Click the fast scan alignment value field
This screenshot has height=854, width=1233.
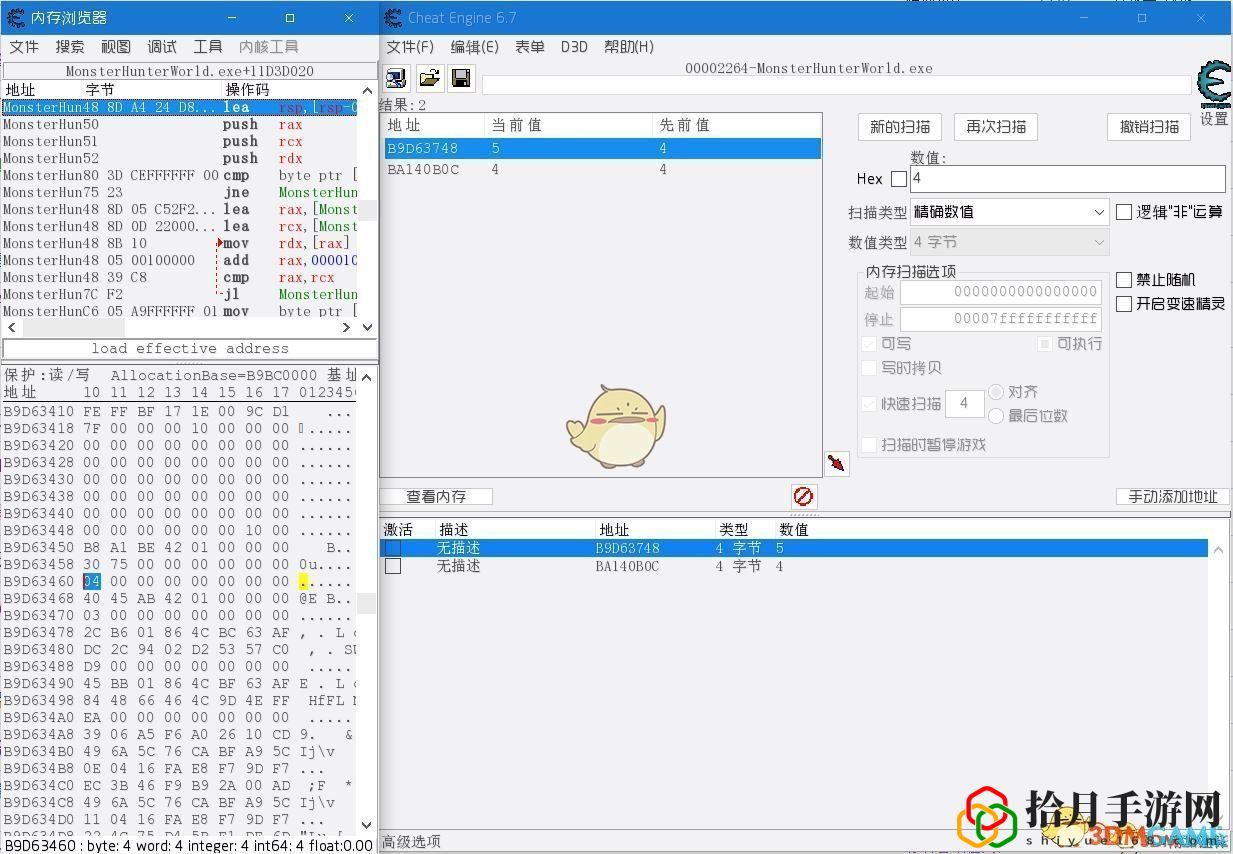coord(964,403)
